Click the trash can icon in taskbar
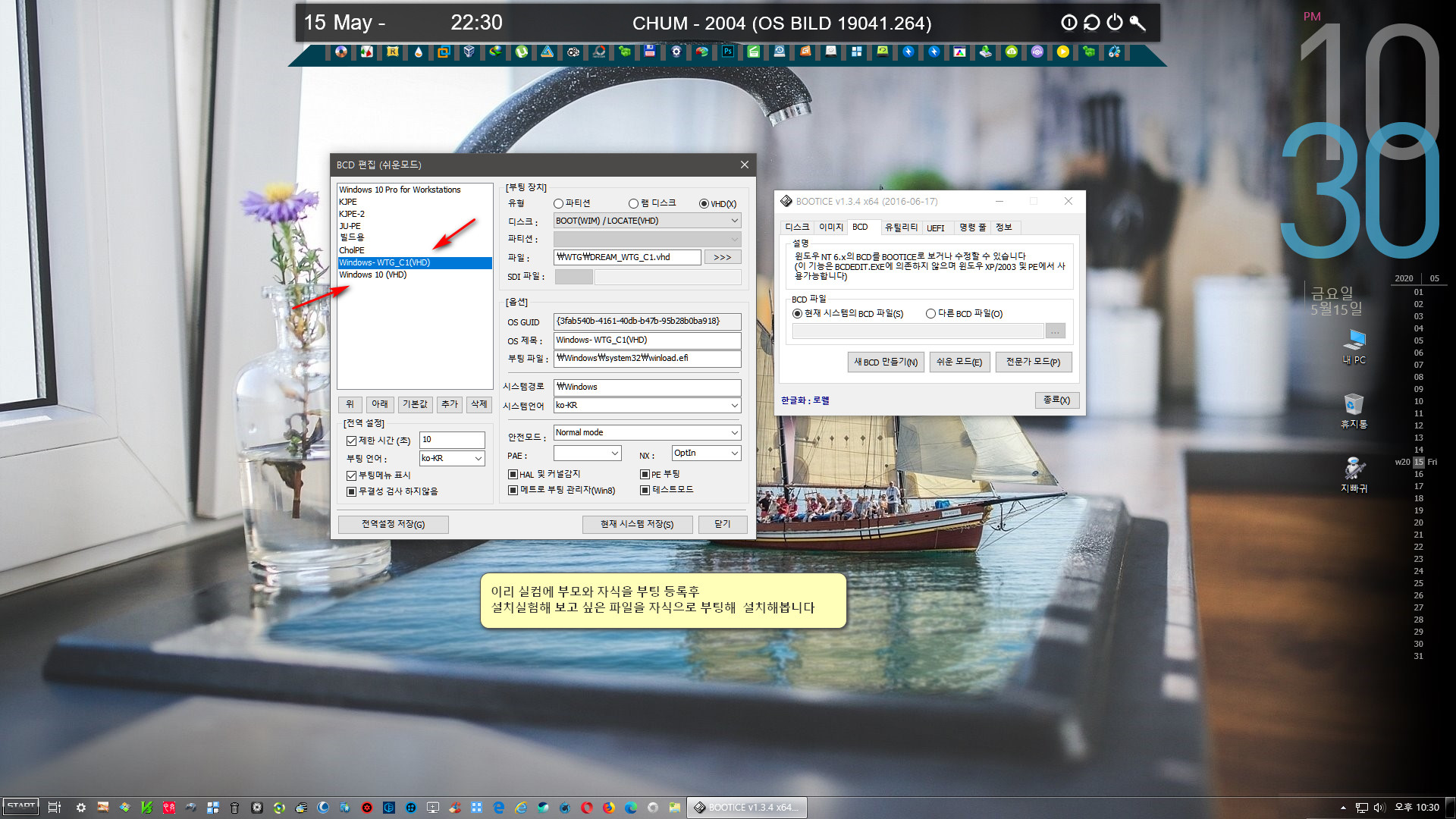This screenshot has width=1456, height=819. pyautogui.click(x=235, y=808)
